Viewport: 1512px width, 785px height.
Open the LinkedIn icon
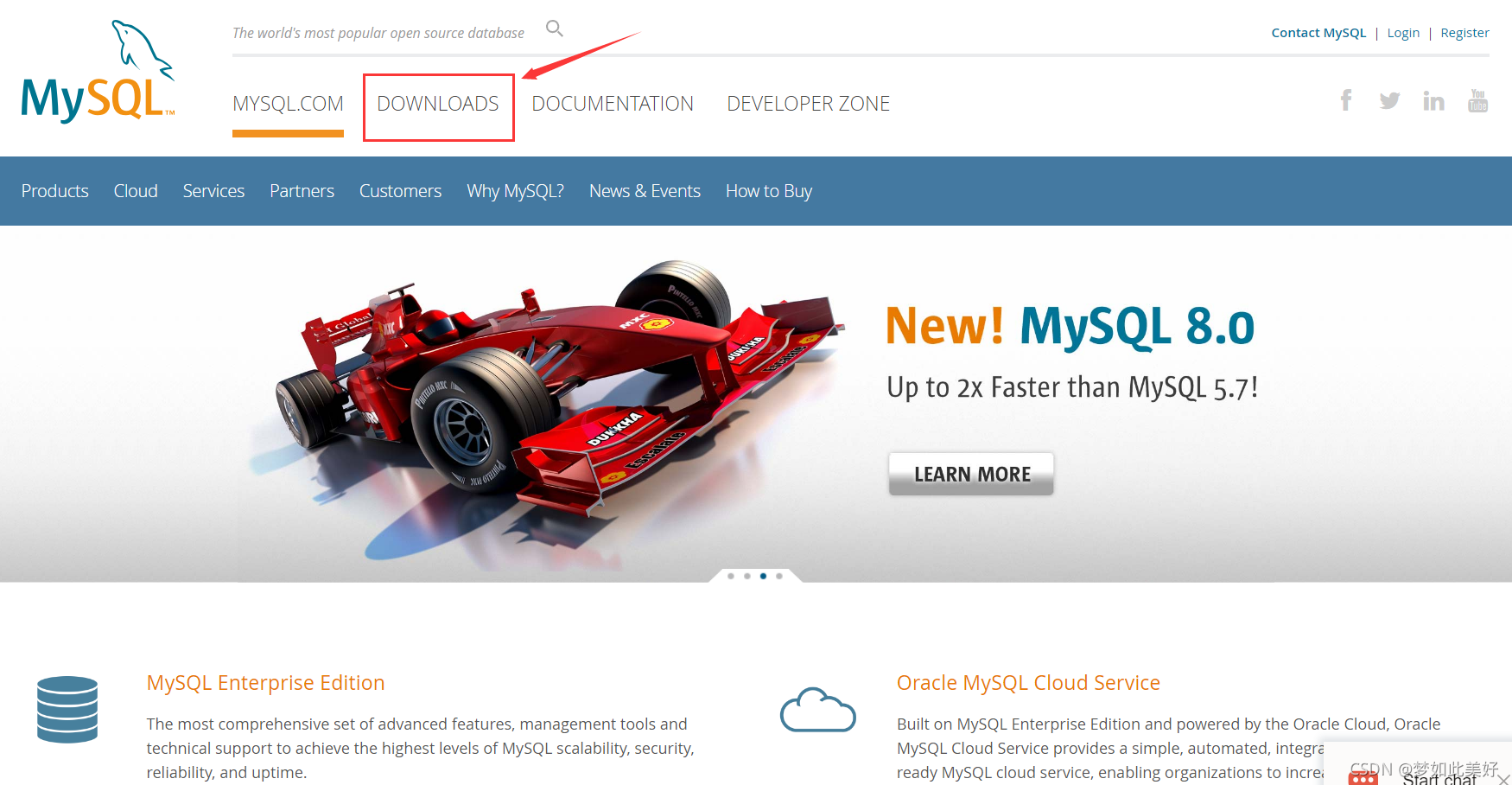[1434, 101]
